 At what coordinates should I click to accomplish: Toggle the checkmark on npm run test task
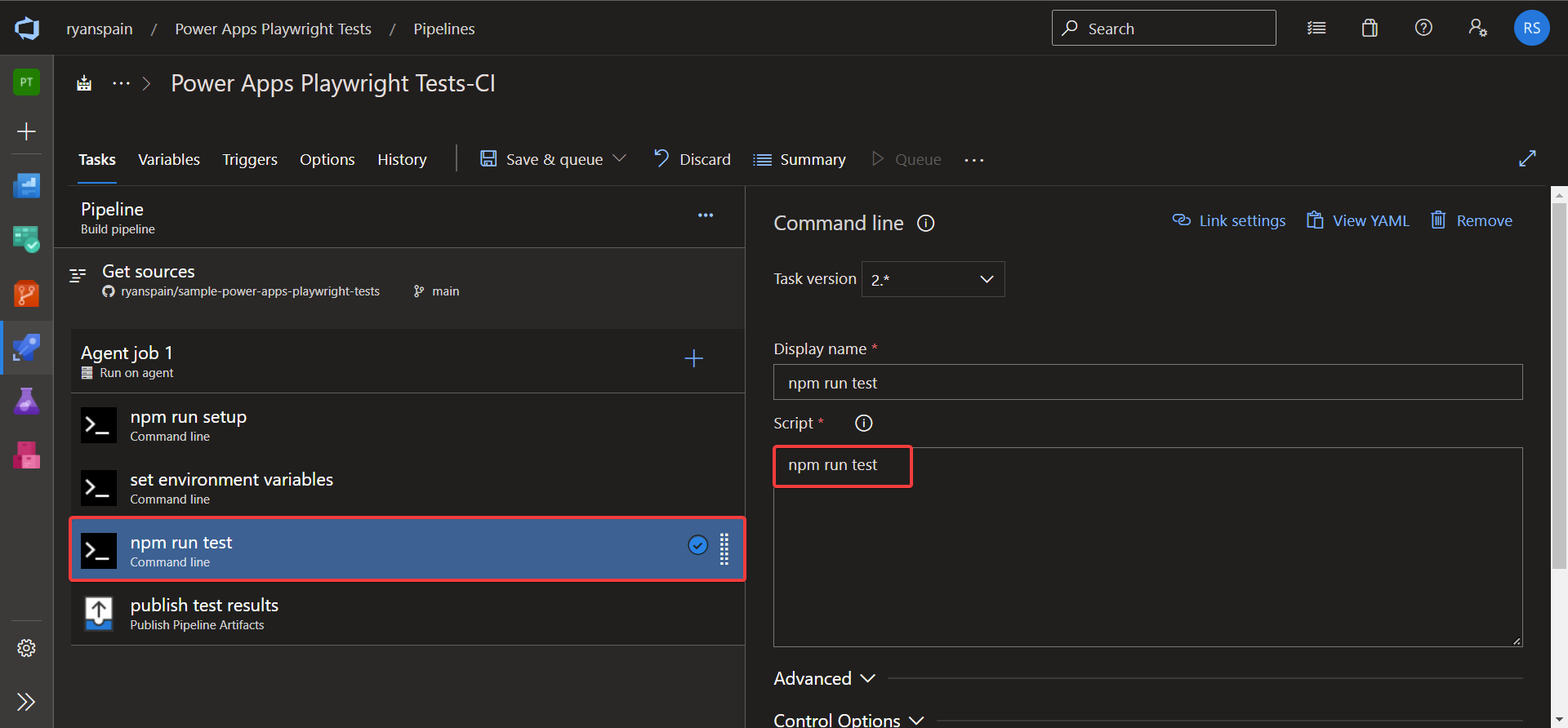coord(697,544)
